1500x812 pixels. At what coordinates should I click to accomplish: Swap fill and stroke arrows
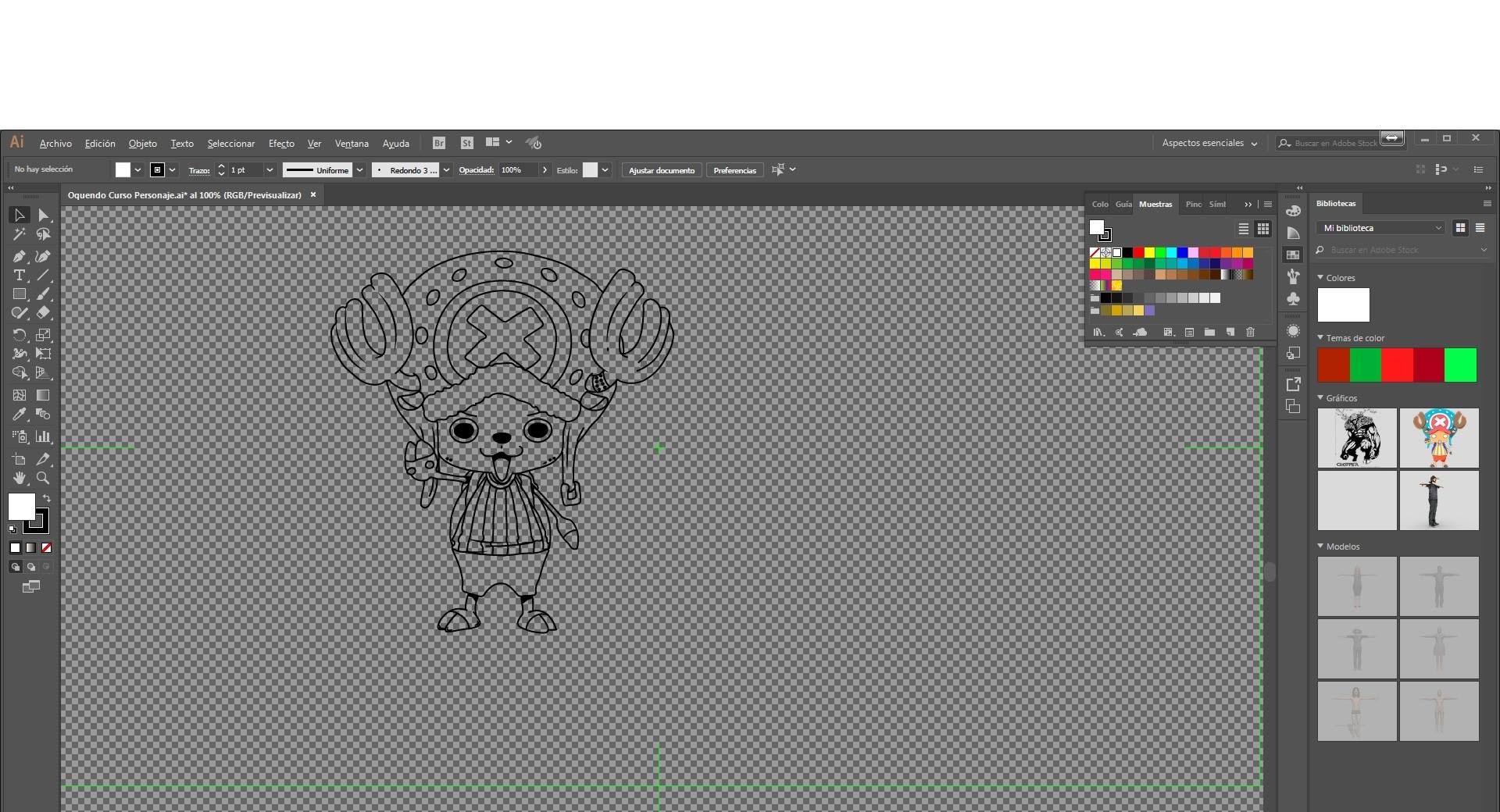47,498
